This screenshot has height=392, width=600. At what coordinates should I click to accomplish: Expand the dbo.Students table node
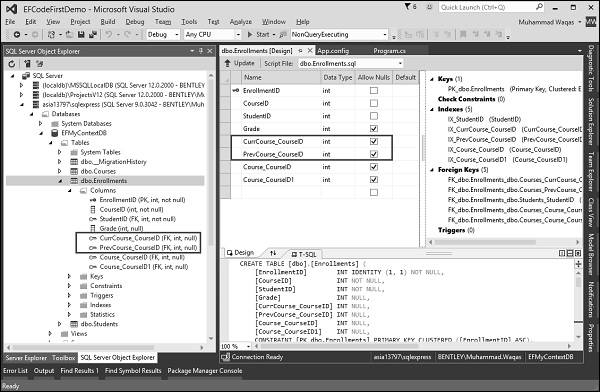click(59, 324)
